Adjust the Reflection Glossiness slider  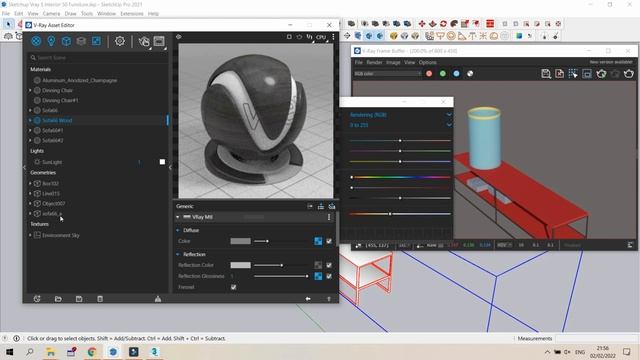click(x=281, y=276)
